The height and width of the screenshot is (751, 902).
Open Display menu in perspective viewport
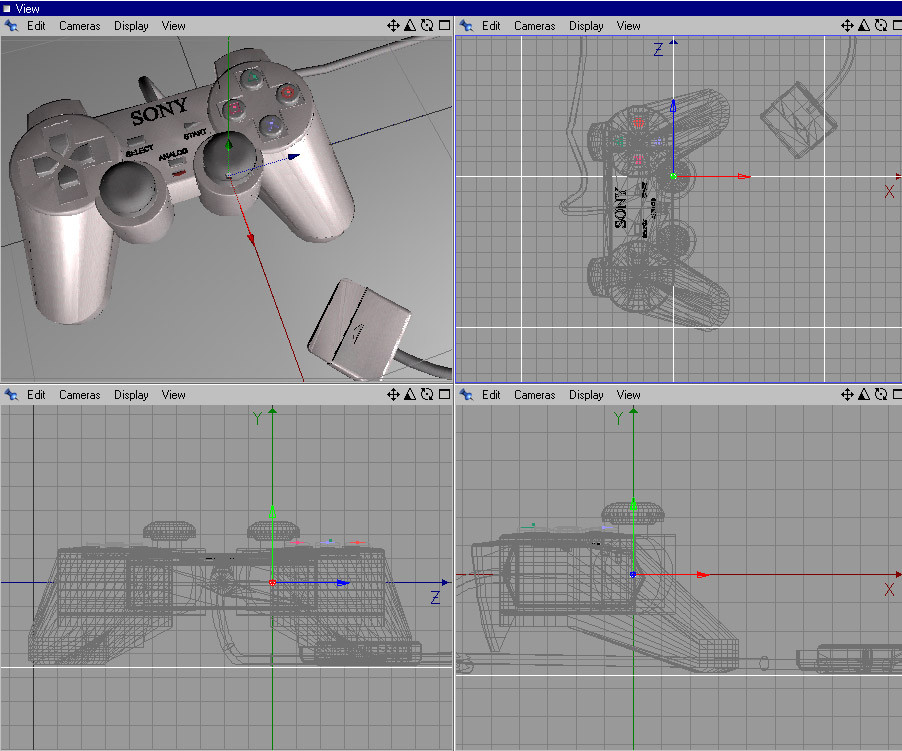131,26
